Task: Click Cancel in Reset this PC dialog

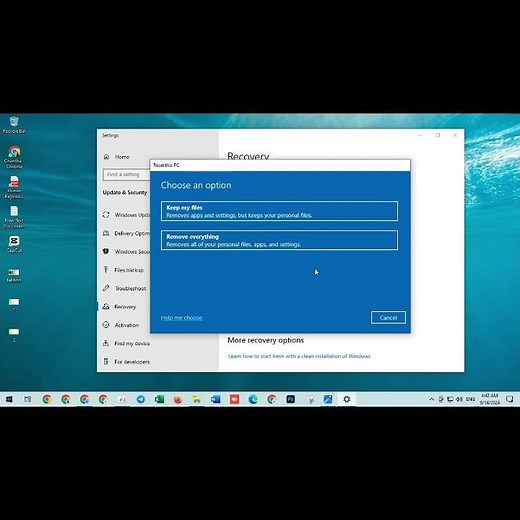Action: coord(388,317)
